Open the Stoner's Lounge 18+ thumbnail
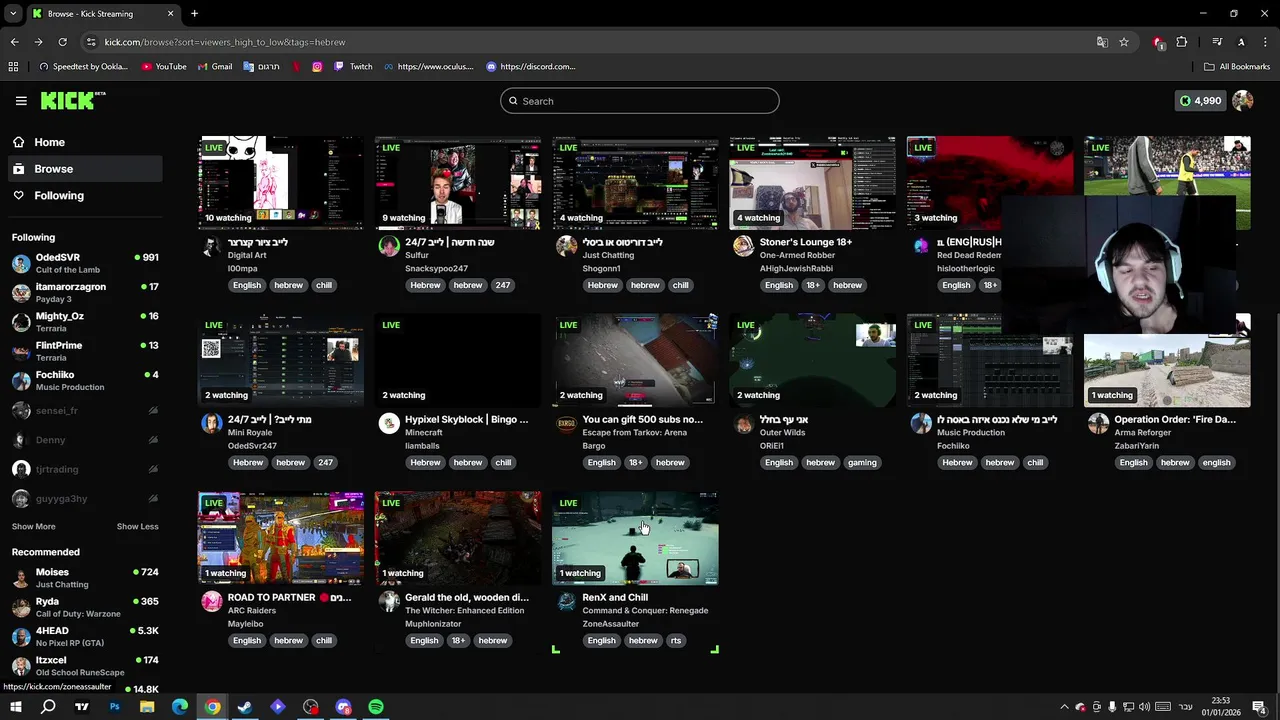The width and height of the screenshot is (1280, 720). coord(813,183)
